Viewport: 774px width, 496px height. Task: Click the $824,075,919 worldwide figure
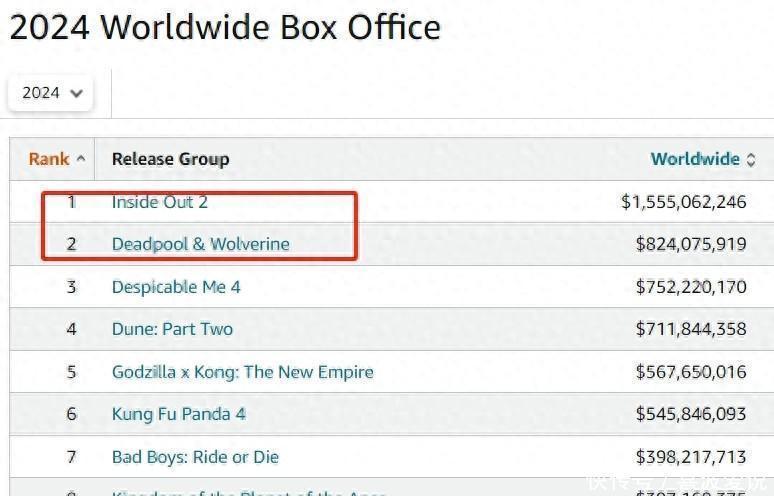(691, 244)
